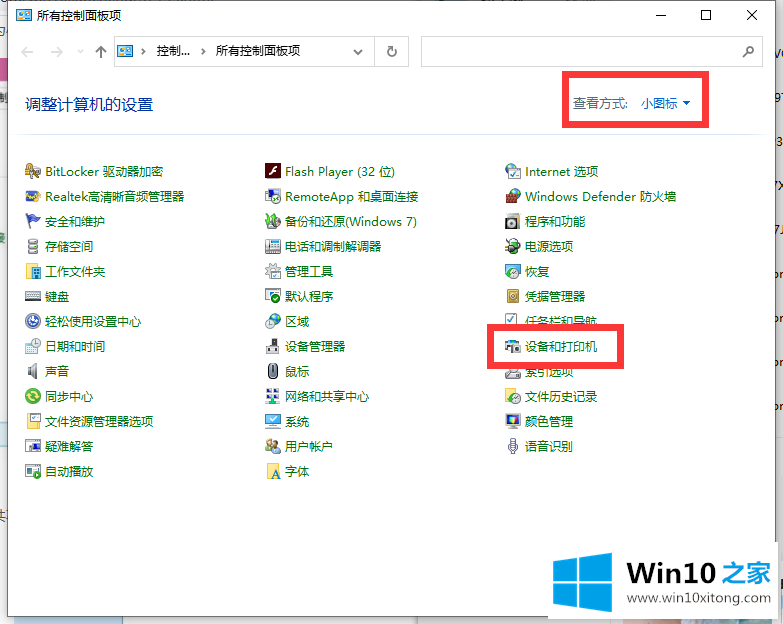
Task: Maximize the 所有控制面板项 window
Action: click(706, 15)
